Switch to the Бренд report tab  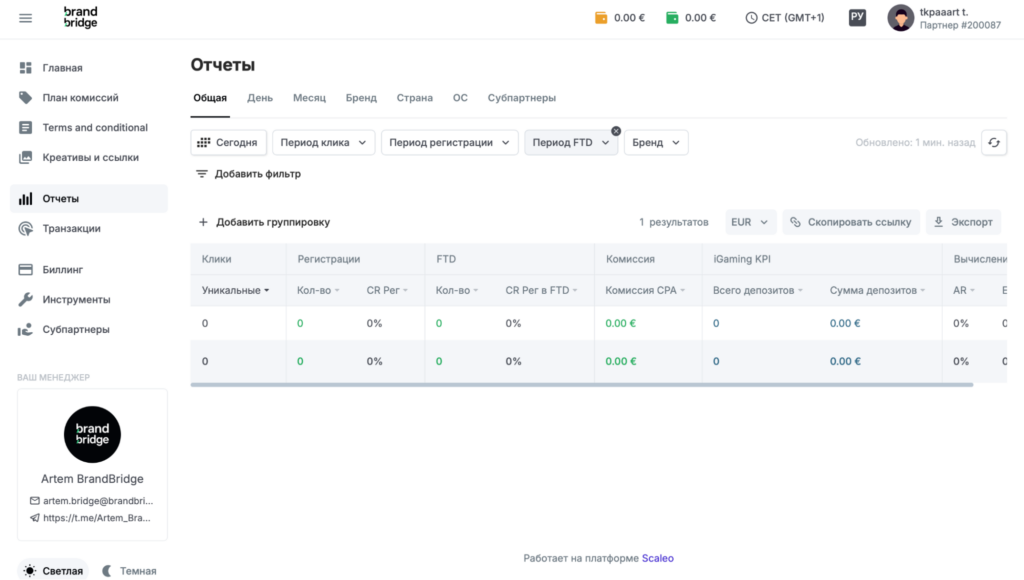(361, 98)
